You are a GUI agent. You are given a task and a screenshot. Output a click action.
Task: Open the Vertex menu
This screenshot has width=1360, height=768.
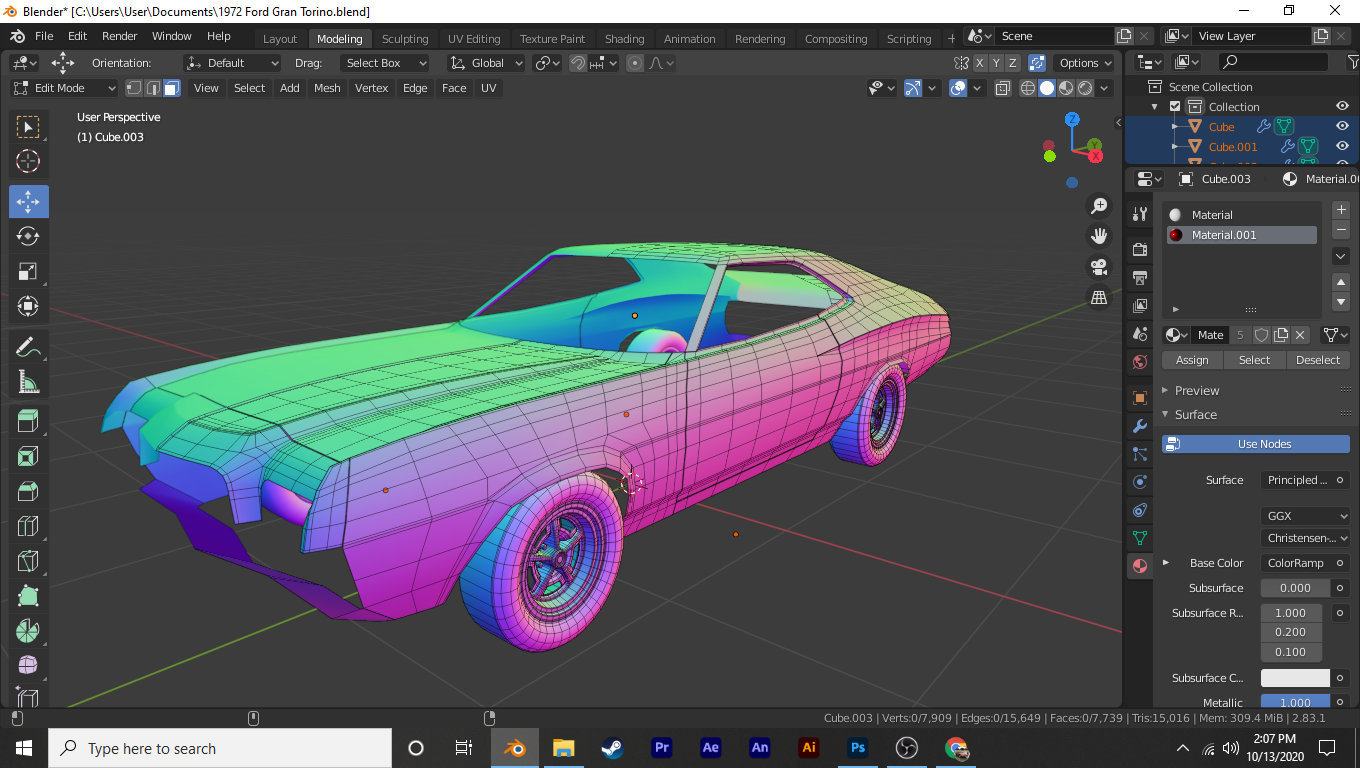pos(371,88)
